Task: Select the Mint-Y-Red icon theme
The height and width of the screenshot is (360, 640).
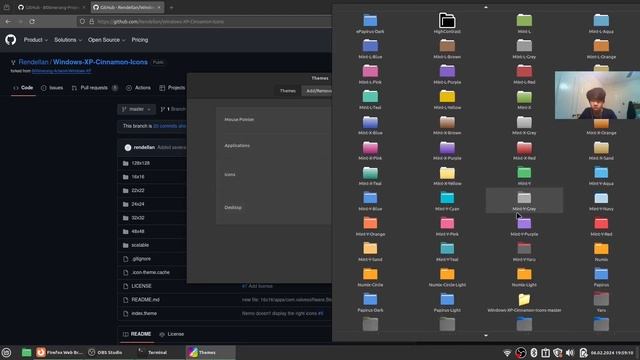Action: tap(601, 226)
